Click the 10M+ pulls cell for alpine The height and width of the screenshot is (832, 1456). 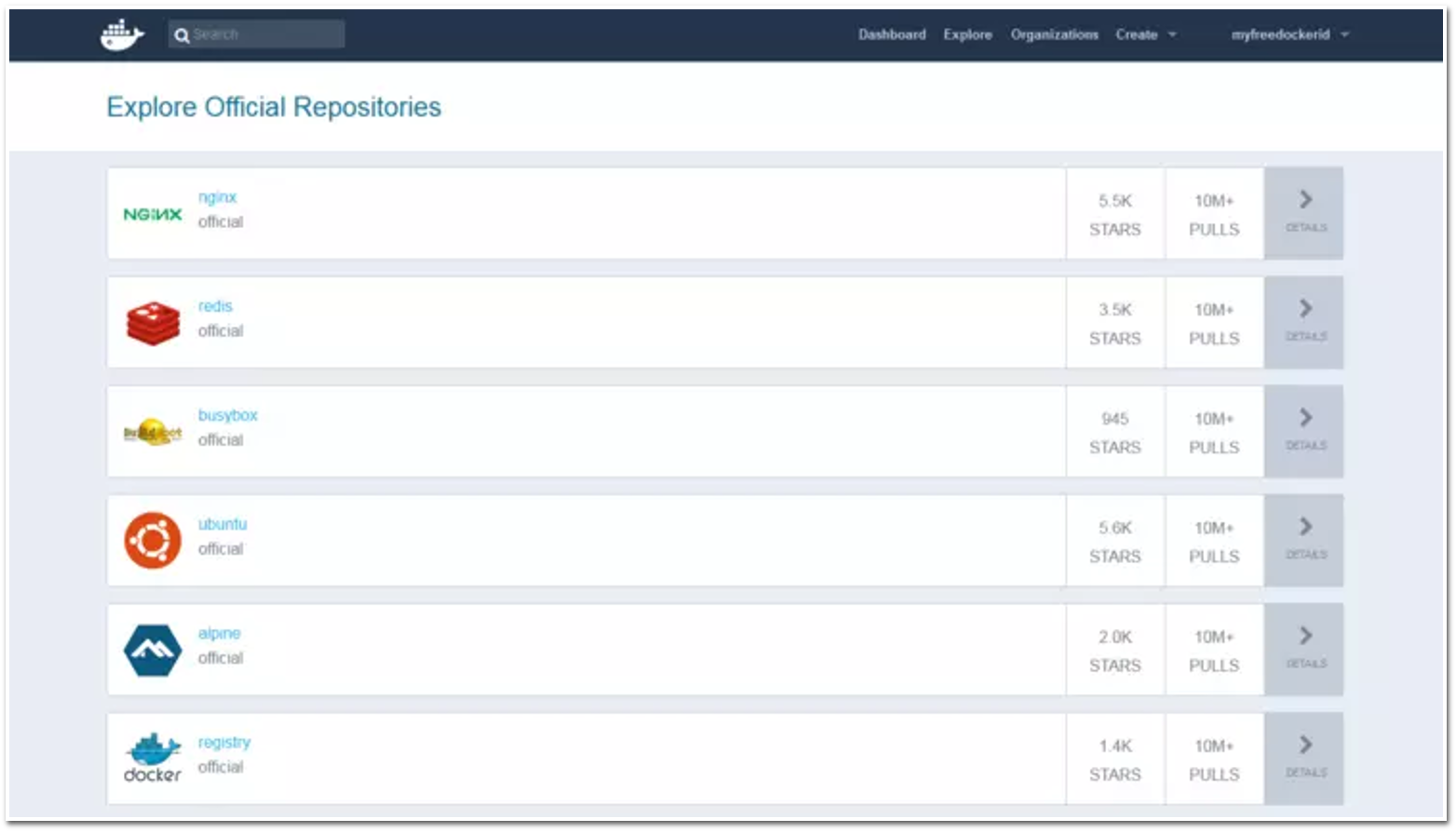1214,650
